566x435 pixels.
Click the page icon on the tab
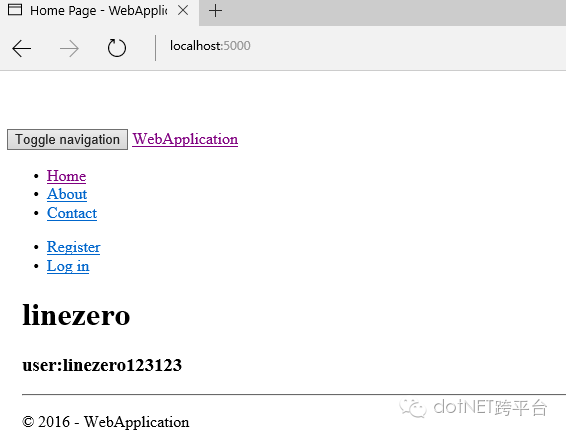tap(15, 10)
